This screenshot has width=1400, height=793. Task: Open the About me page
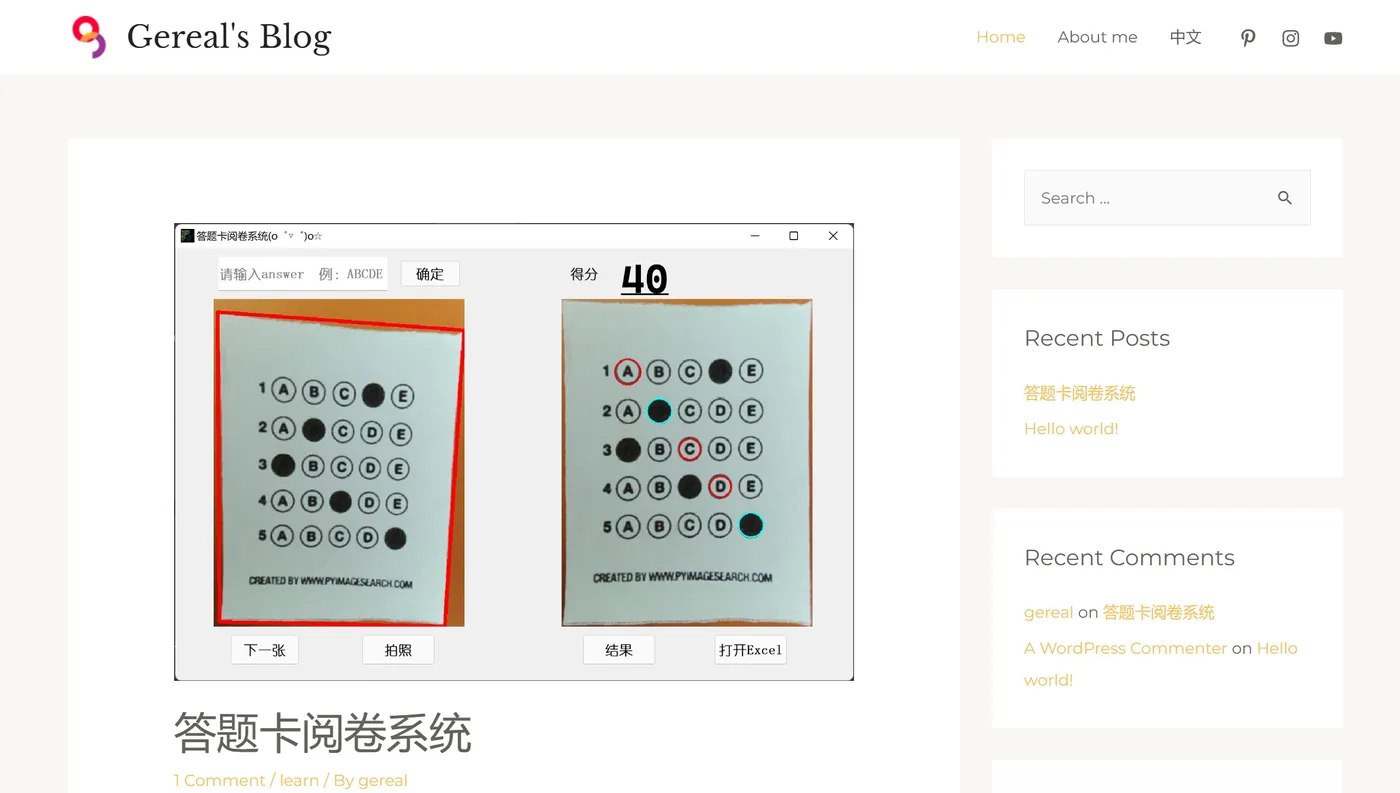(1097, 36)
